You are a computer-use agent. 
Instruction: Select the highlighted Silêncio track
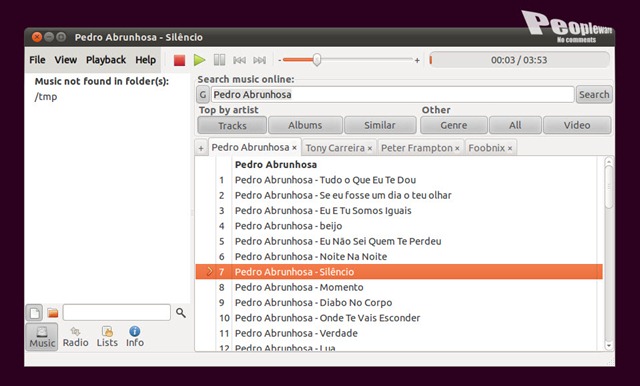[x=399, y=272]
